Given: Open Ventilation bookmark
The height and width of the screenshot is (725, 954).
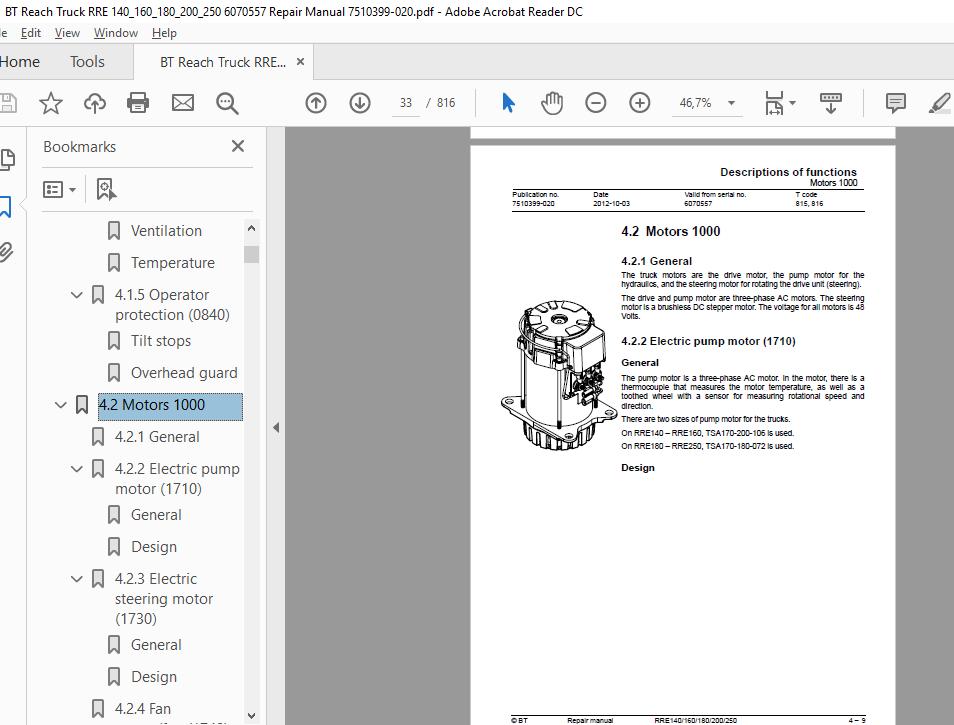Looking at the screenshot, I should click(166, 231).
